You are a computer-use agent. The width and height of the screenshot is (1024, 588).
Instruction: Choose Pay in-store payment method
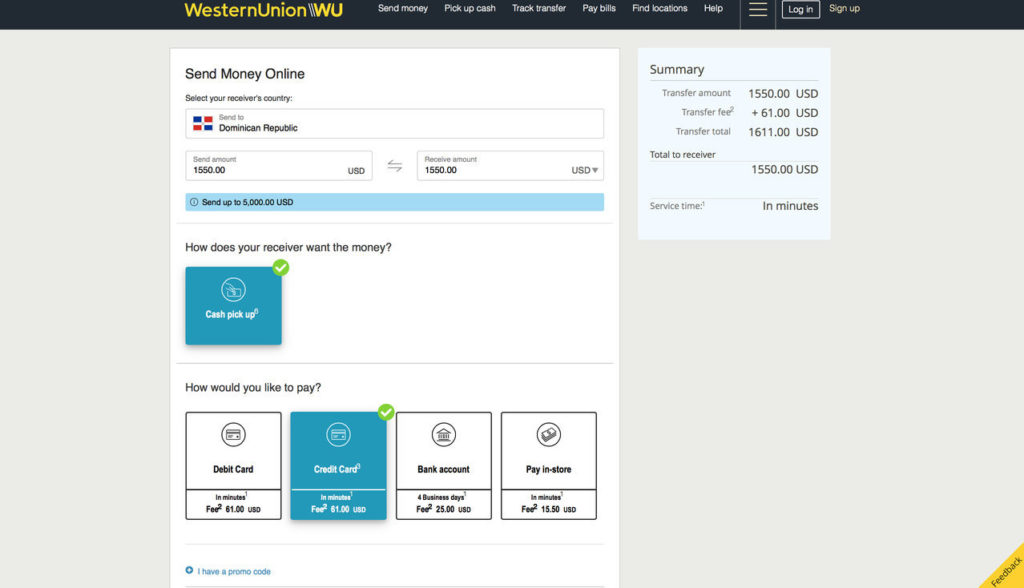(549, 466)
